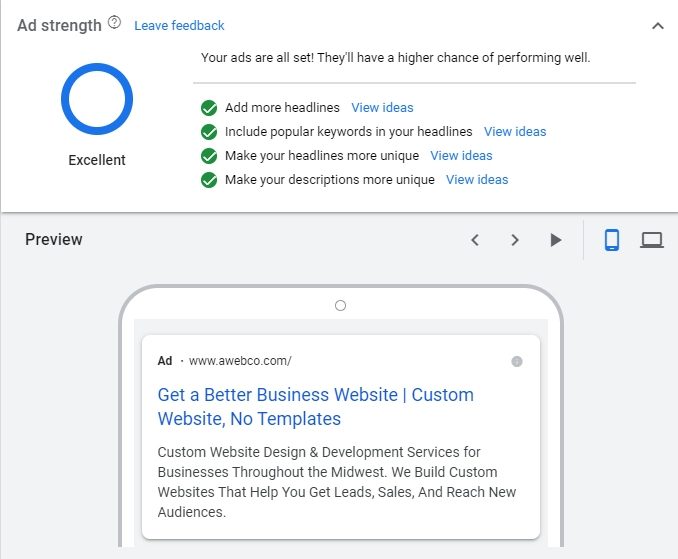Click the Ad strength help question icon
Viewport: 678px width, 559px height.
(x=114, y=22)
